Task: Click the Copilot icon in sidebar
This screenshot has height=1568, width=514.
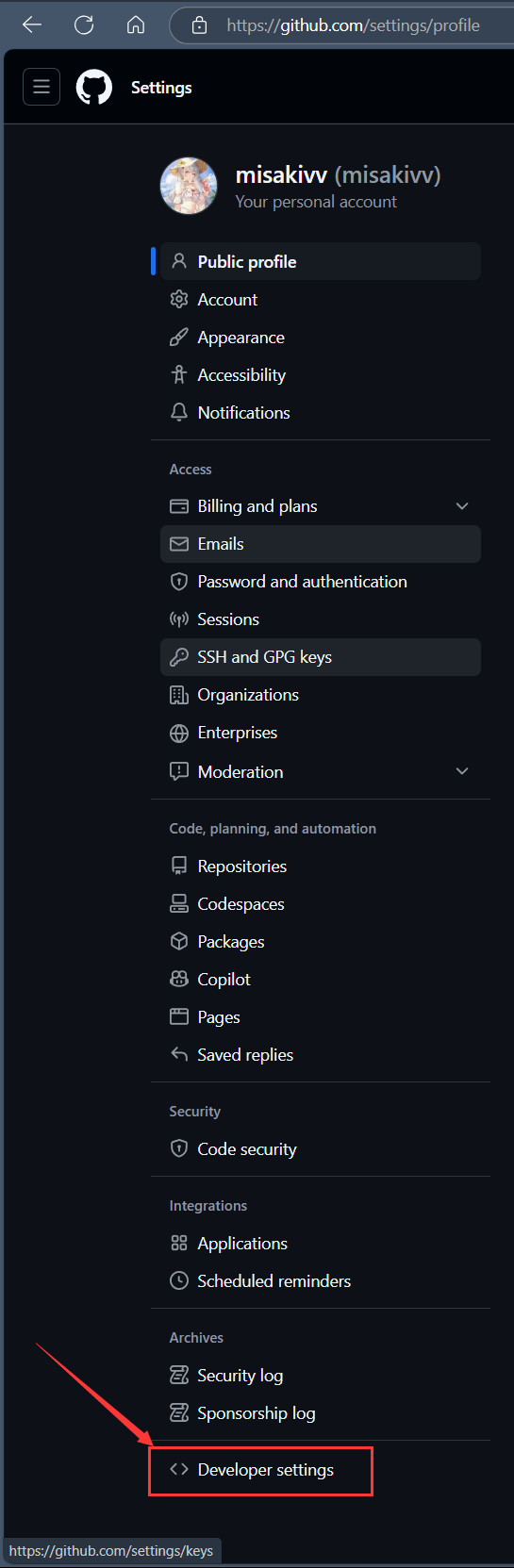Action: pos(179,979)
